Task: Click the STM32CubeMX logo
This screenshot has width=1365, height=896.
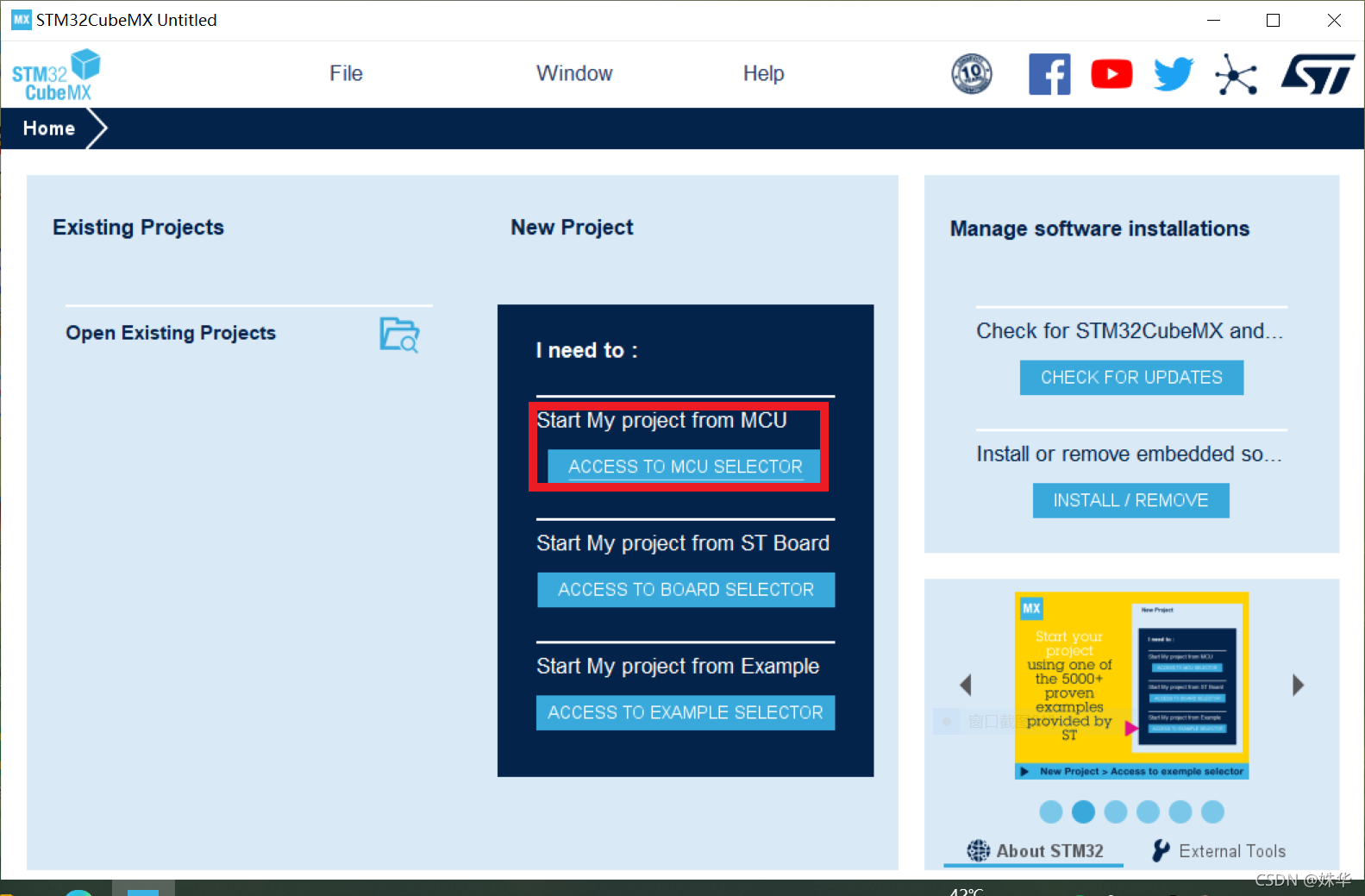Action: pyautogui.click(x=56, y=75)
